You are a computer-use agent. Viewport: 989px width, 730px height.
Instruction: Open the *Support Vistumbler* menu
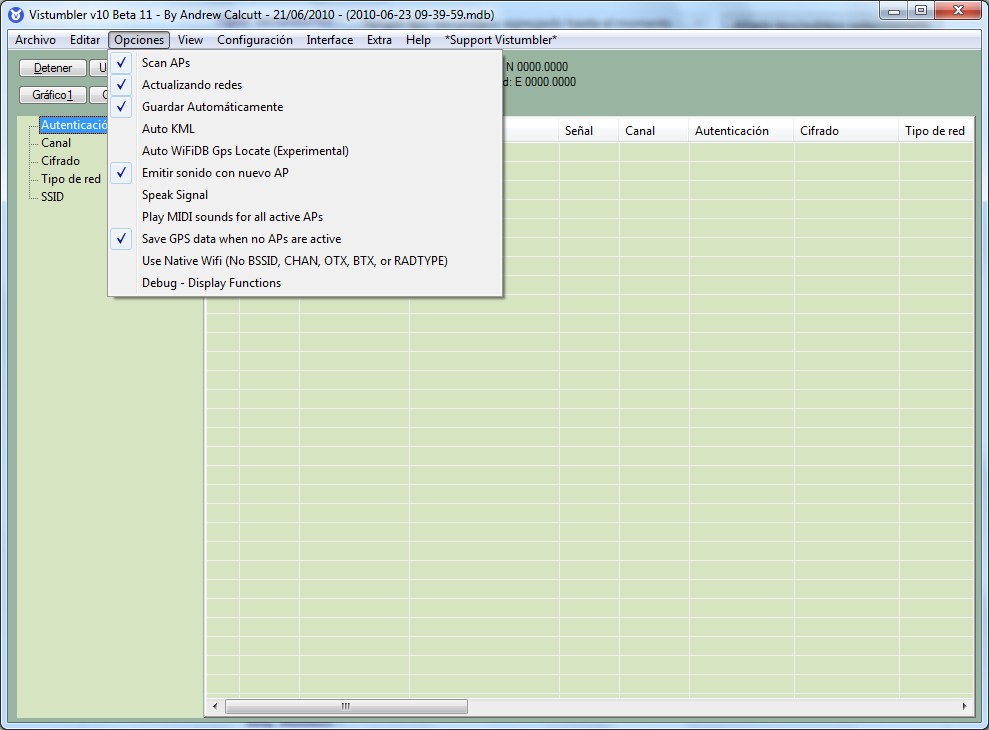click(501, 40)
